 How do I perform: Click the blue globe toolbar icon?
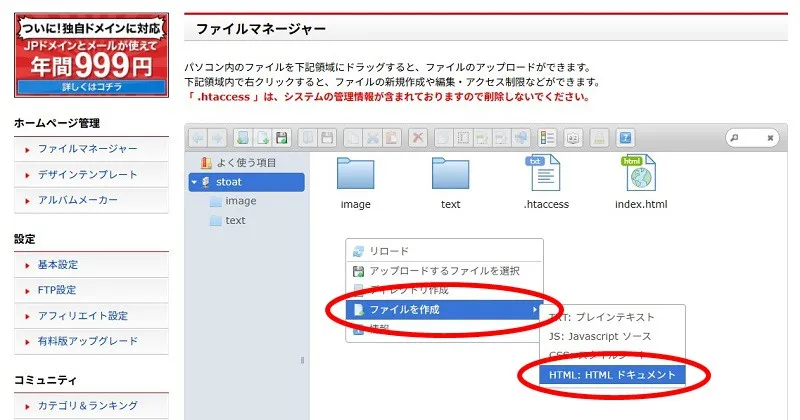click(521, 138)
